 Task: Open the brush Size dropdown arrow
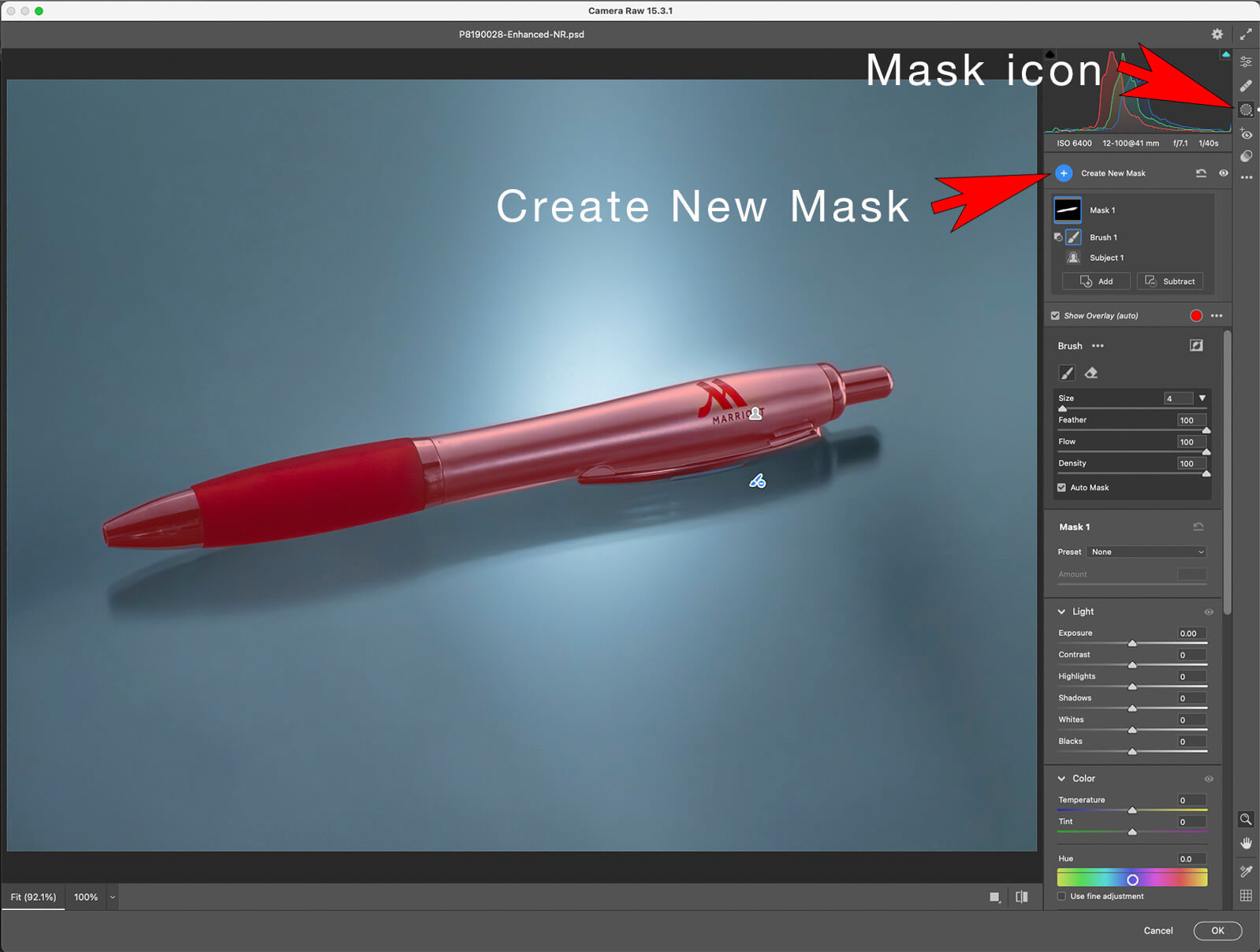point(1202,399)
